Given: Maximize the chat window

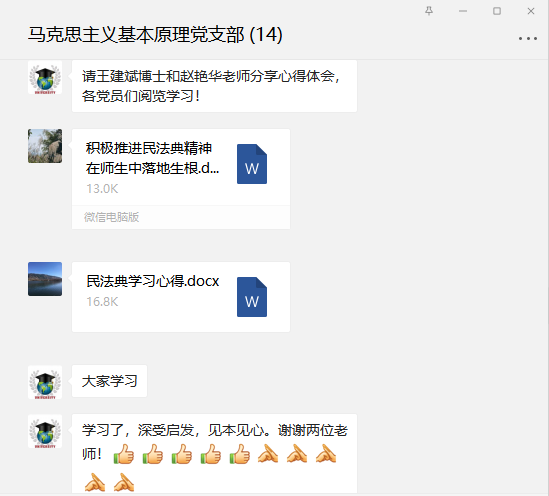Looking at the screenshot, I should 497,11.
